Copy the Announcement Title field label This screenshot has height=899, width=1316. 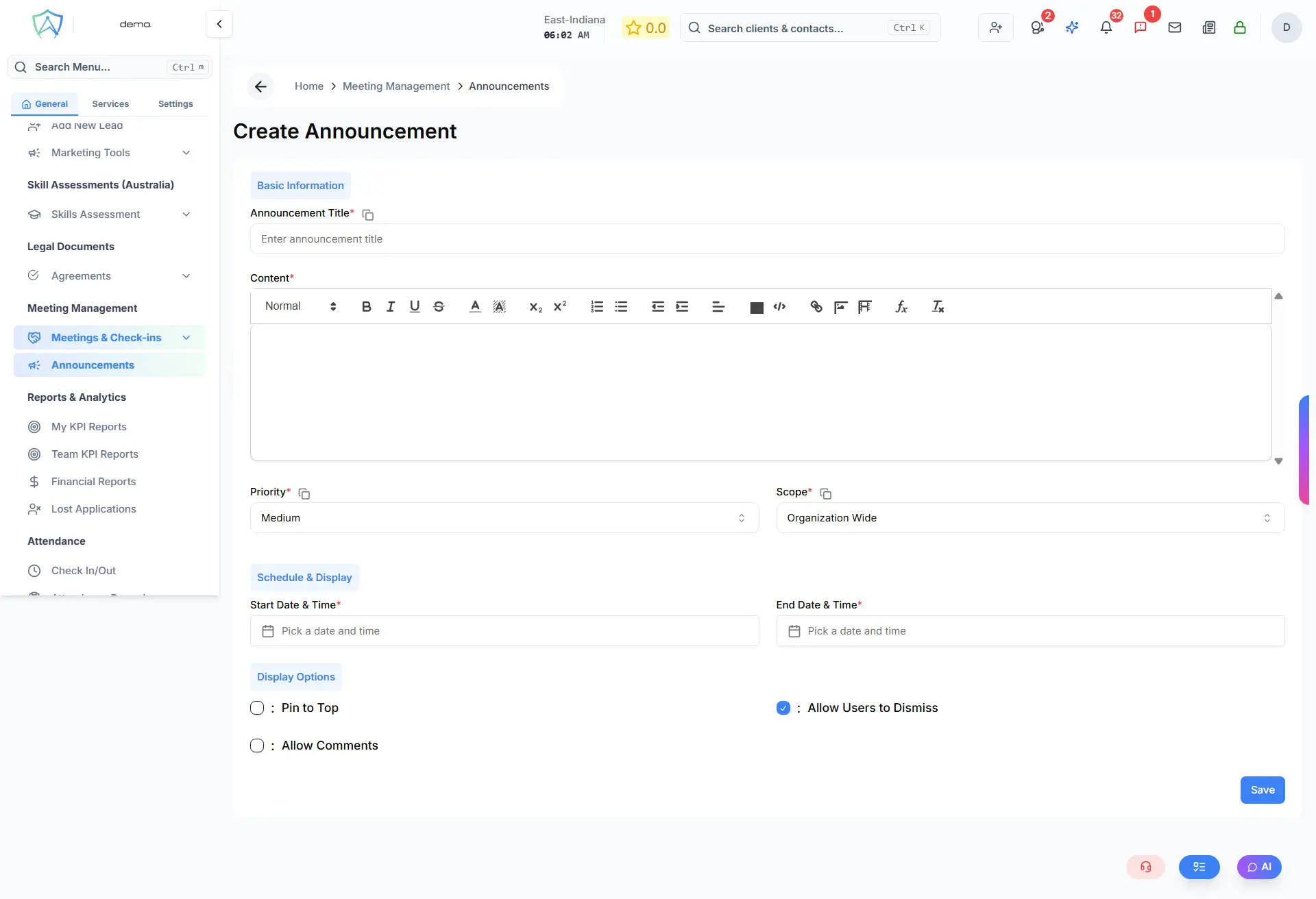[367, 214]
